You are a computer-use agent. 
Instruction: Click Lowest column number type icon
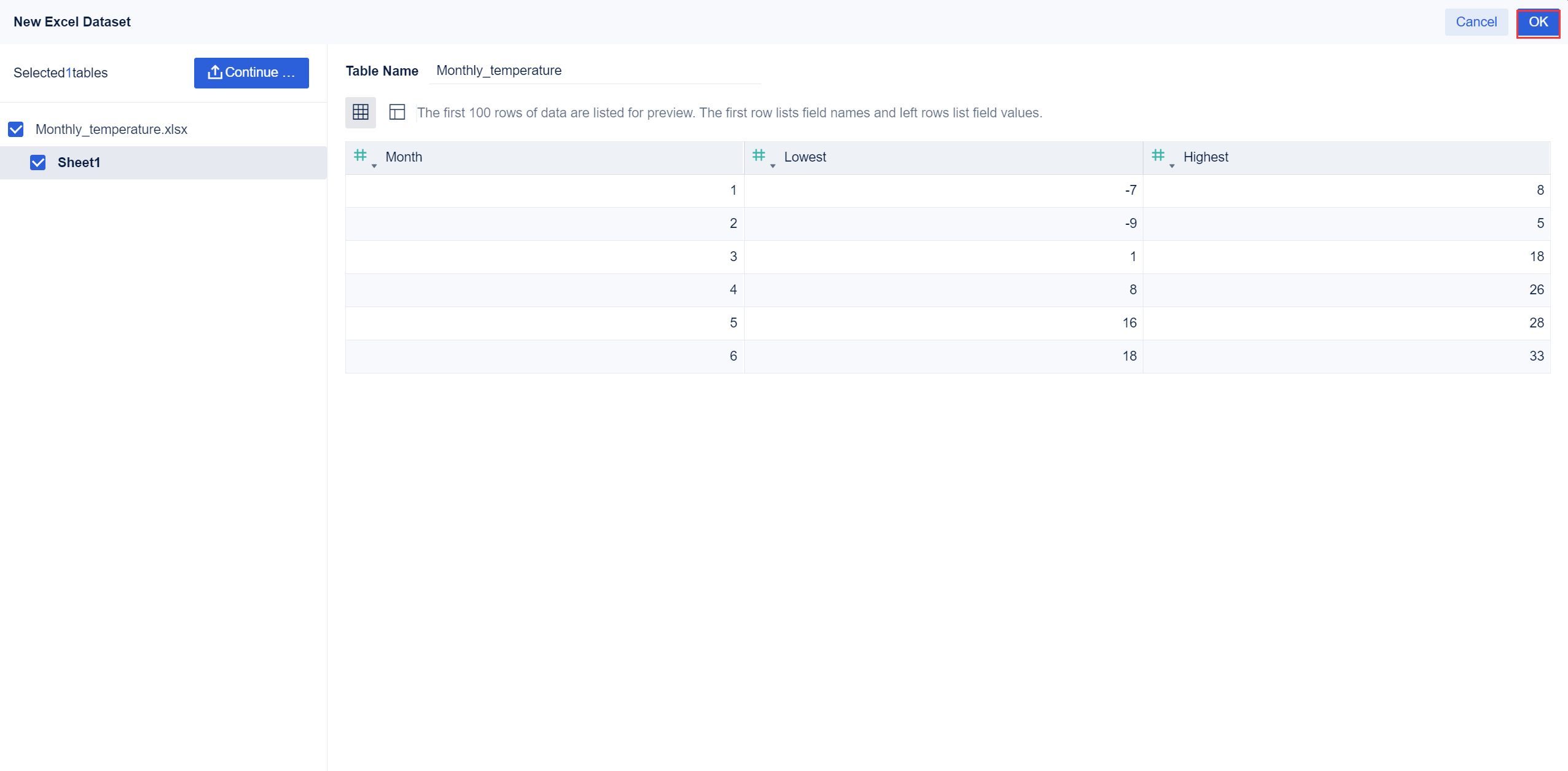pos(759,155)
